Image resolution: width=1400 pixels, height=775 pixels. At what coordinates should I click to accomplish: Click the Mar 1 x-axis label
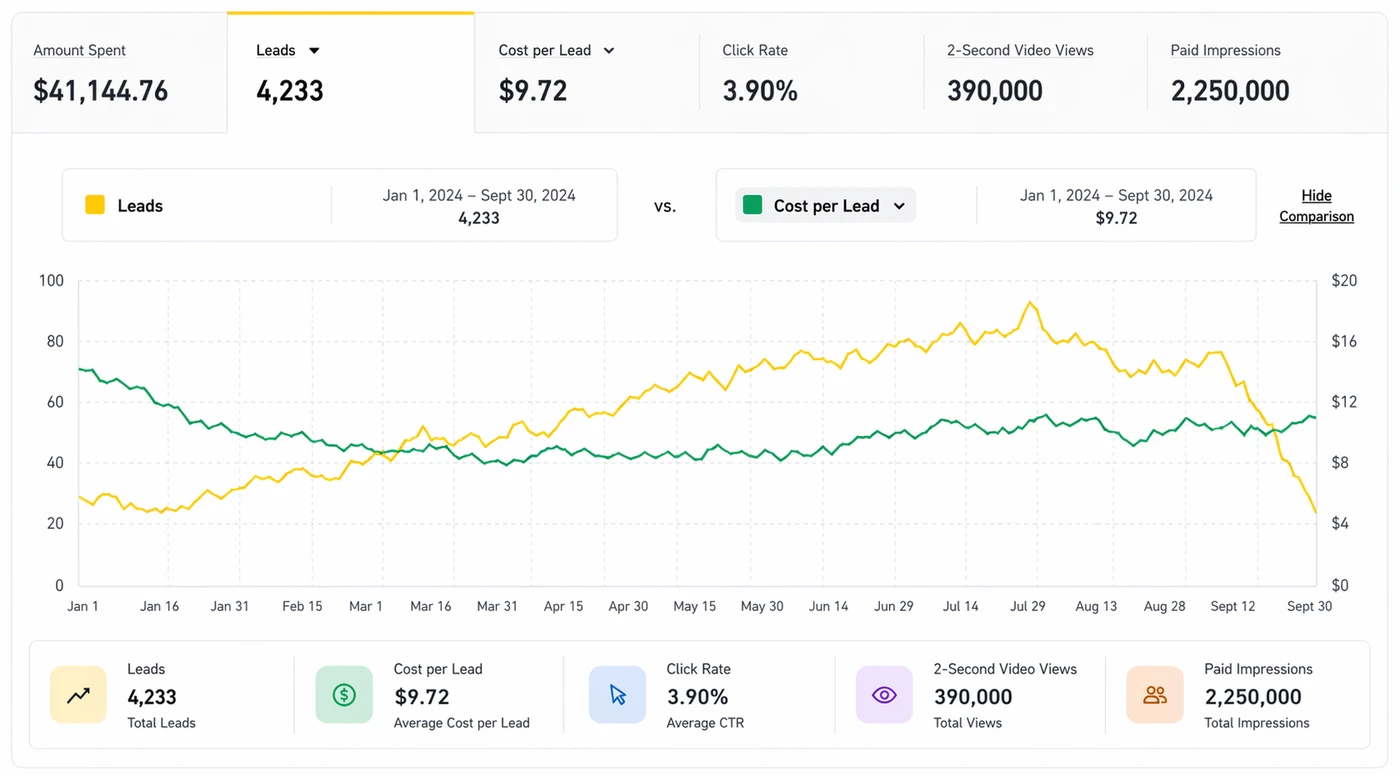[365, 606]
